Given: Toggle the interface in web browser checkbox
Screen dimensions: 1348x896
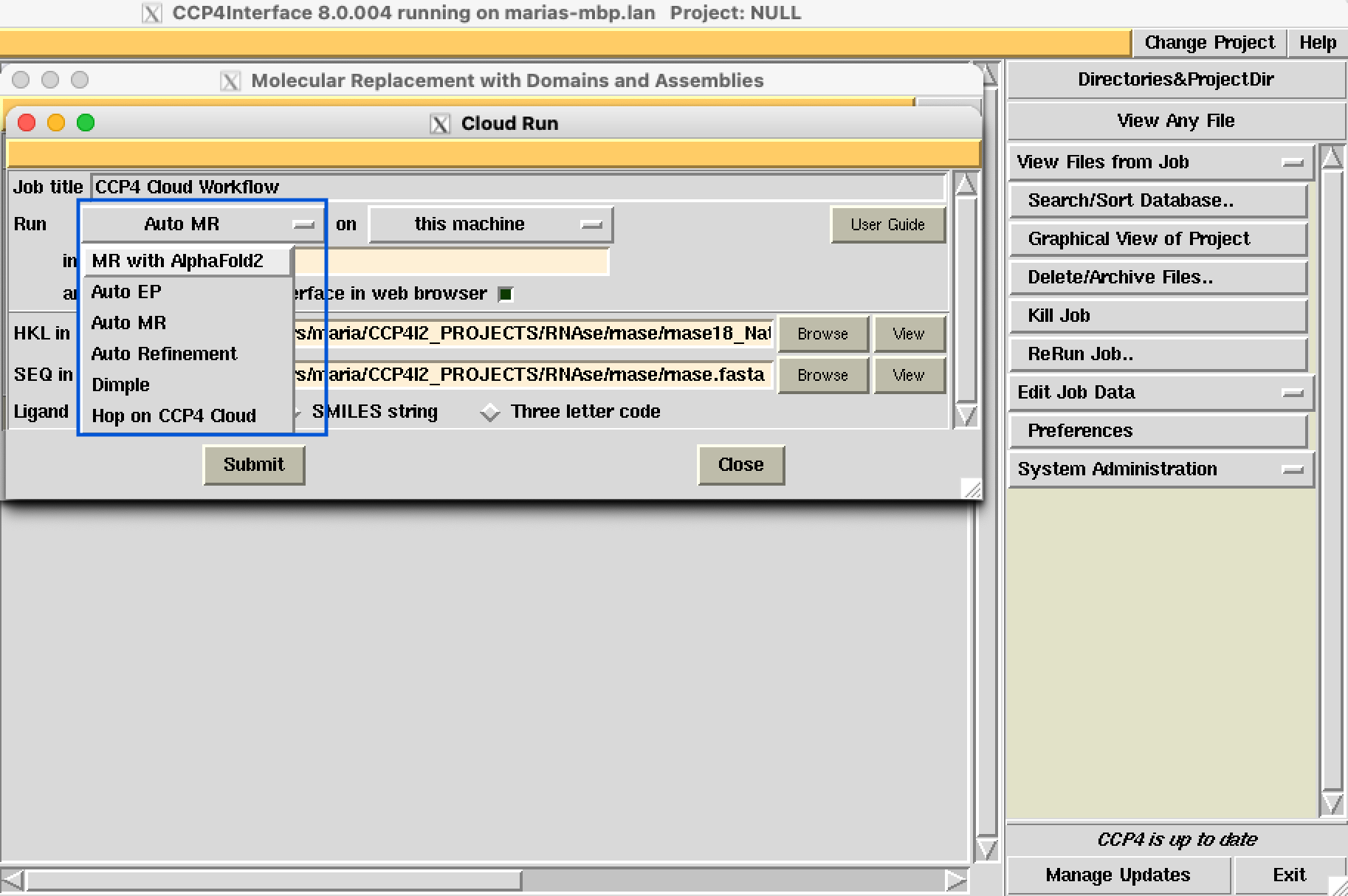Looking at the screenshot, I should 505,294.
